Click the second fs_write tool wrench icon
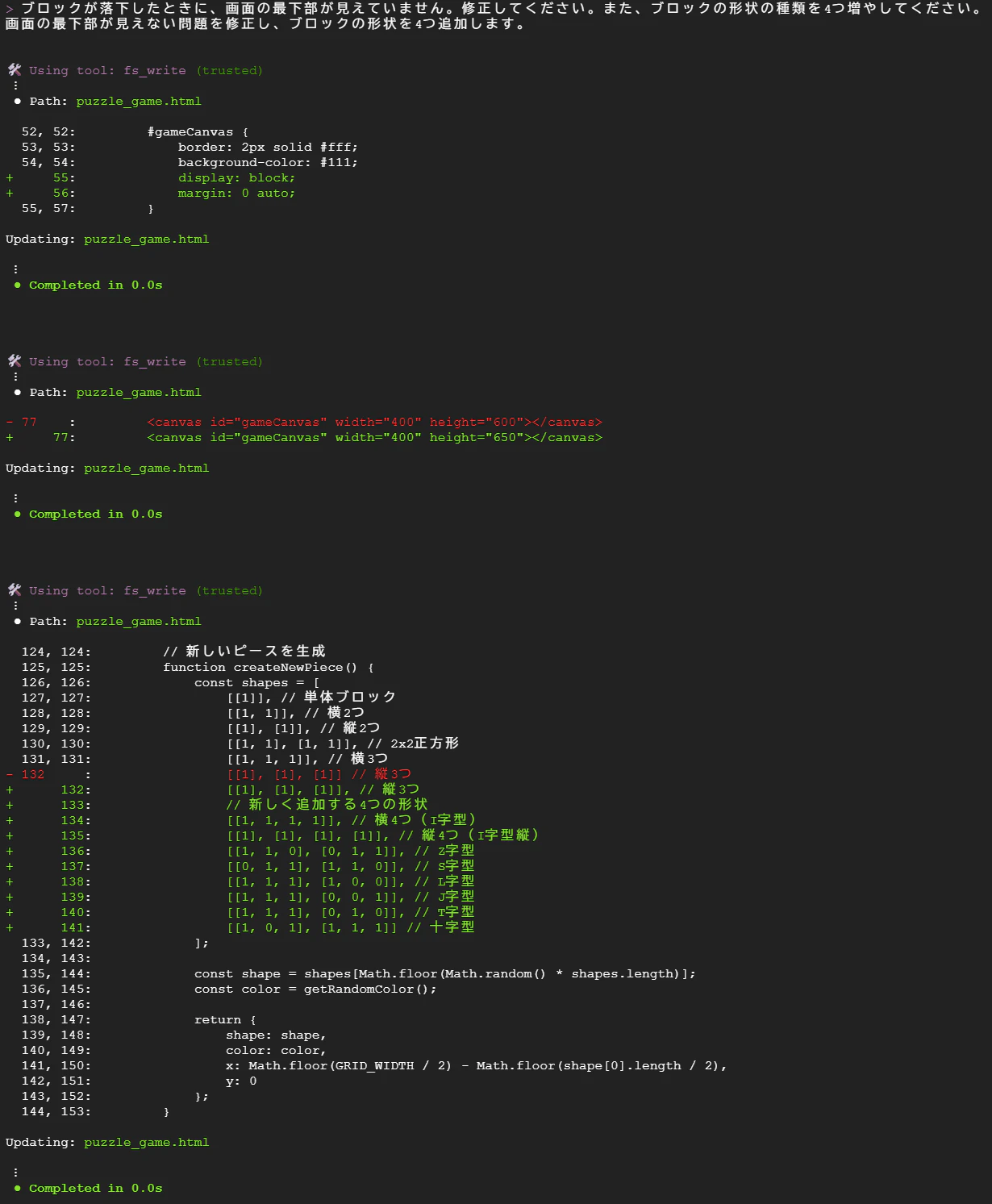This screenshot has width=992, height=1204. click(15, 361)
